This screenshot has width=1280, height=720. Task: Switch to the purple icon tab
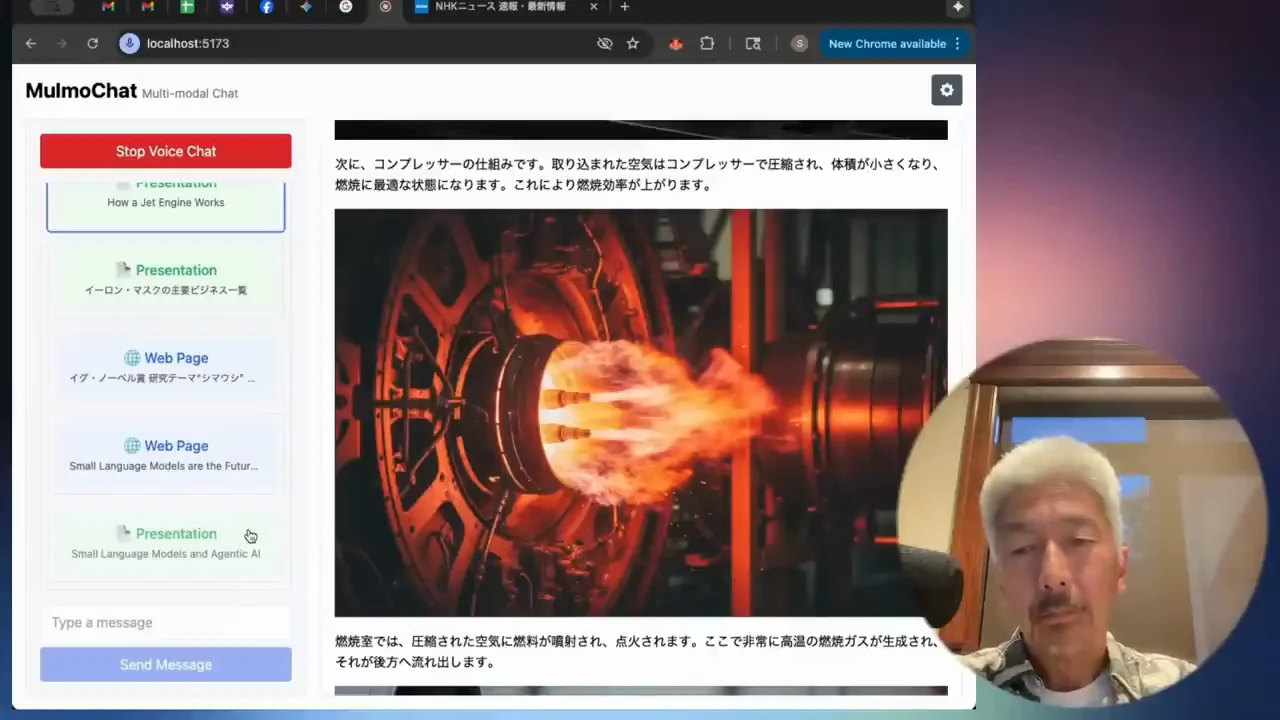click(x=227, y=7)
